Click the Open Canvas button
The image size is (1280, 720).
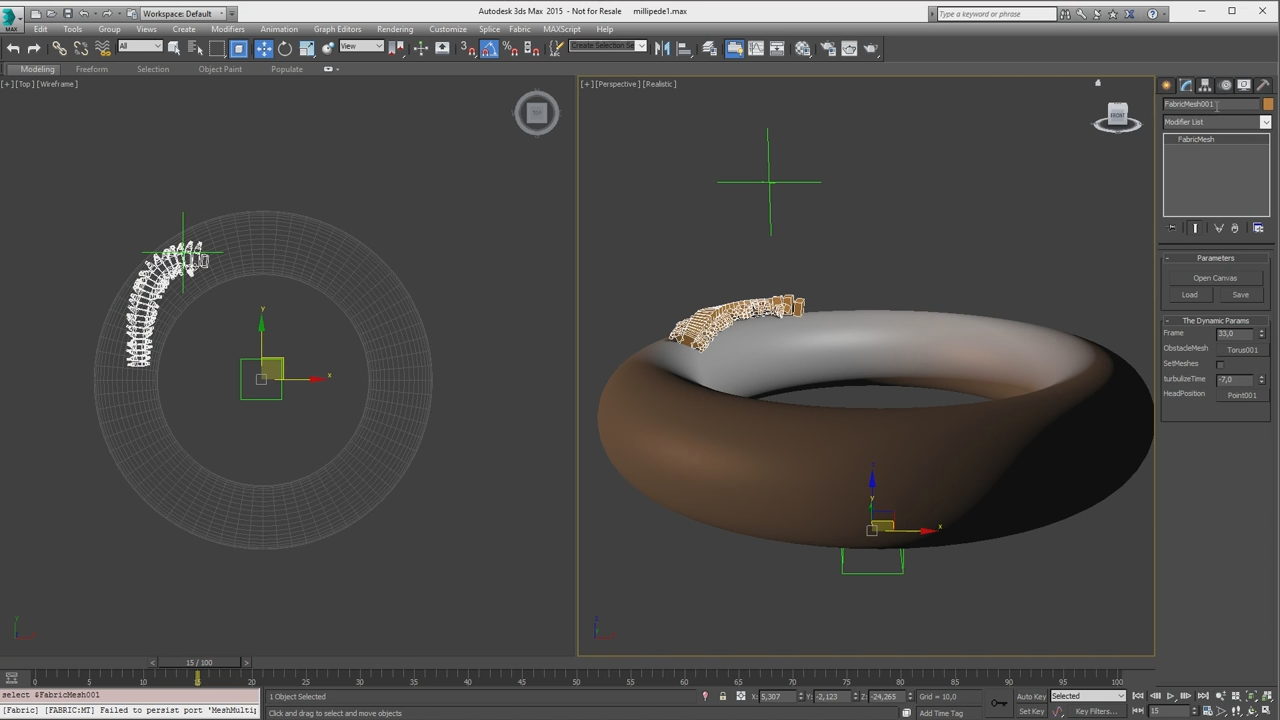pos(1215,278)
